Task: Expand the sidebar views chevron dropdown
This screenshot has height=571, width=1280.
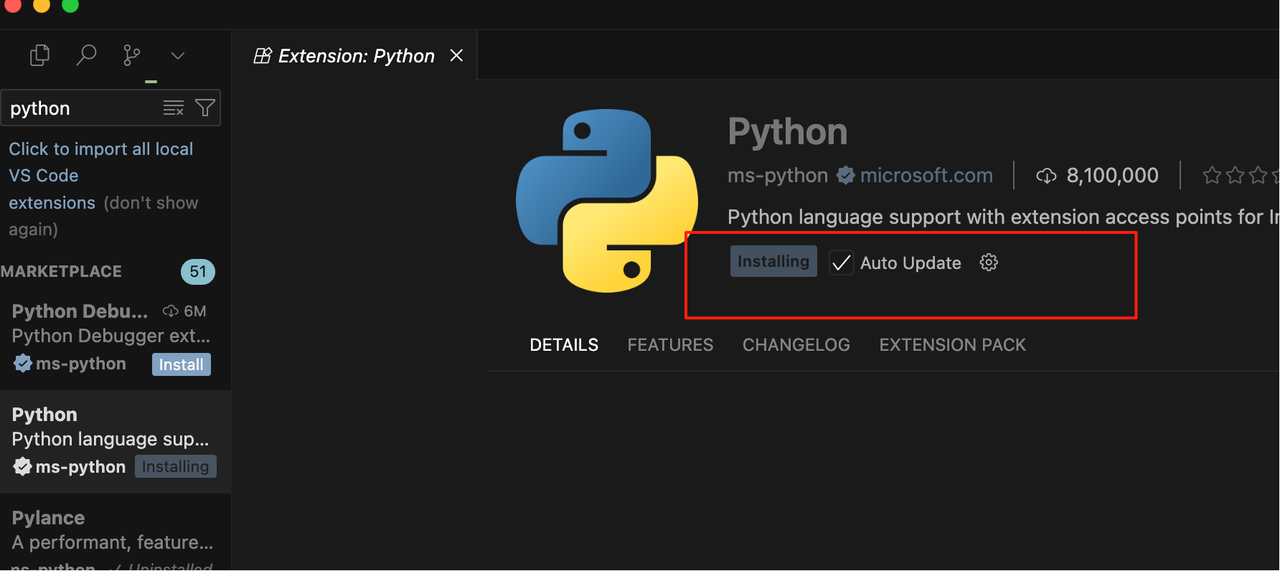Action: (178, 56)
